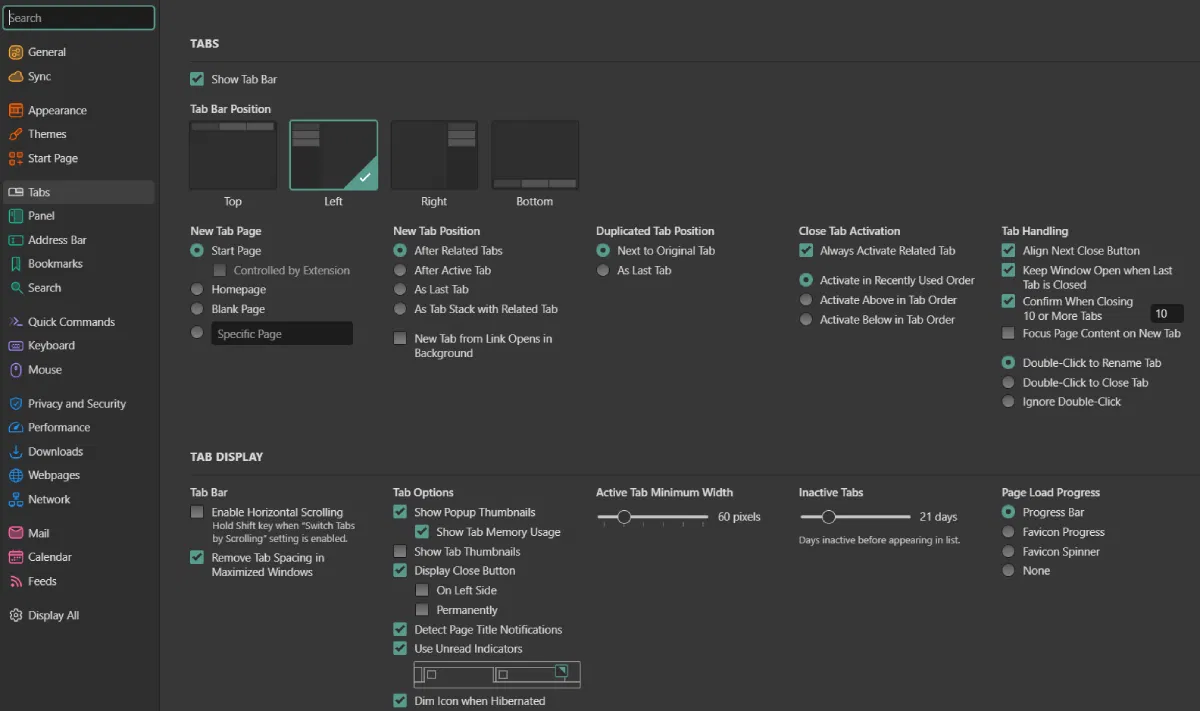1200x711 pixels.
Task: Choose Favicon Spinner for page load progress
Action: (1008, 551)
